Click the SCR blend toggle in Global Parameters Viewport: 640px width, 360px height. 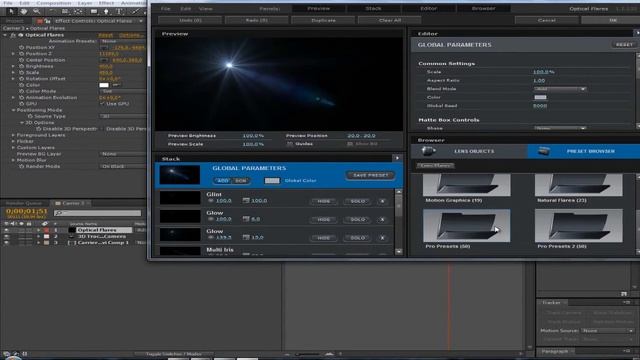coord(241,180)
